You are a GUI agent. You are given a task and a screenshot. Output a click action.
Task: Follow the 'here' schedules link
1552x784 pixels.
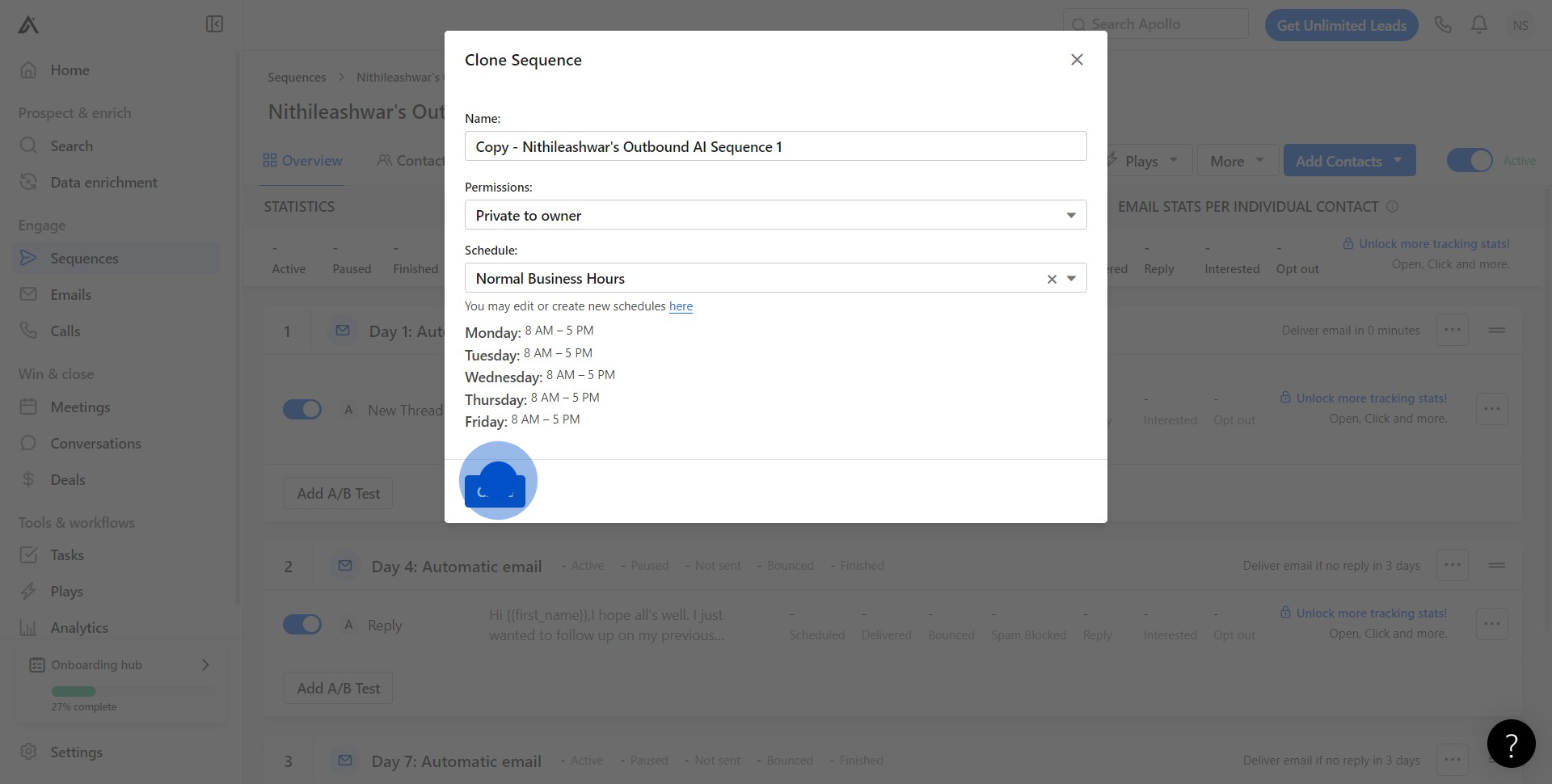coord(681,306)
